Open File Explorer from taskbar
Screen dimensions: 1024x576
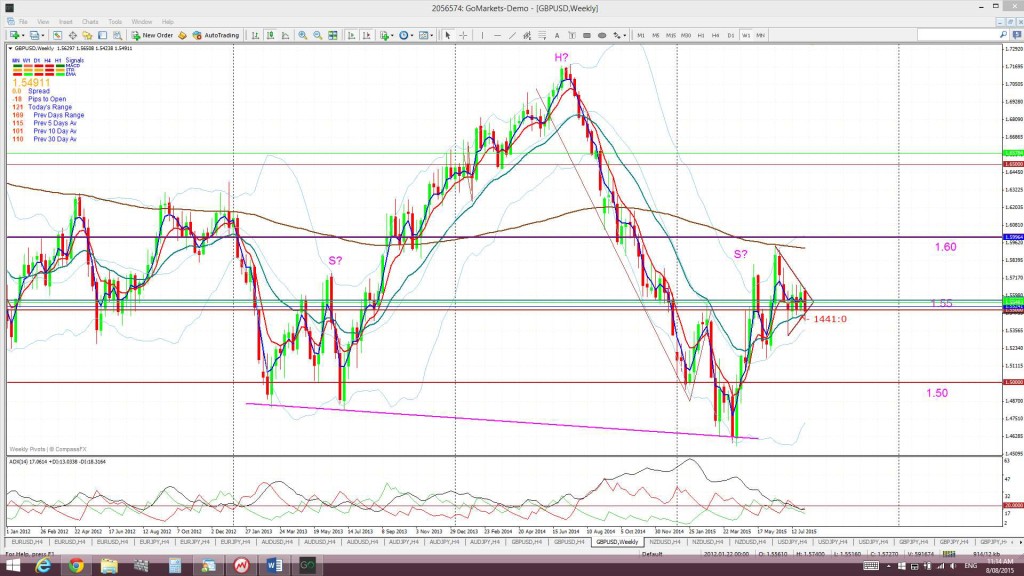click(x=109, y=566)
